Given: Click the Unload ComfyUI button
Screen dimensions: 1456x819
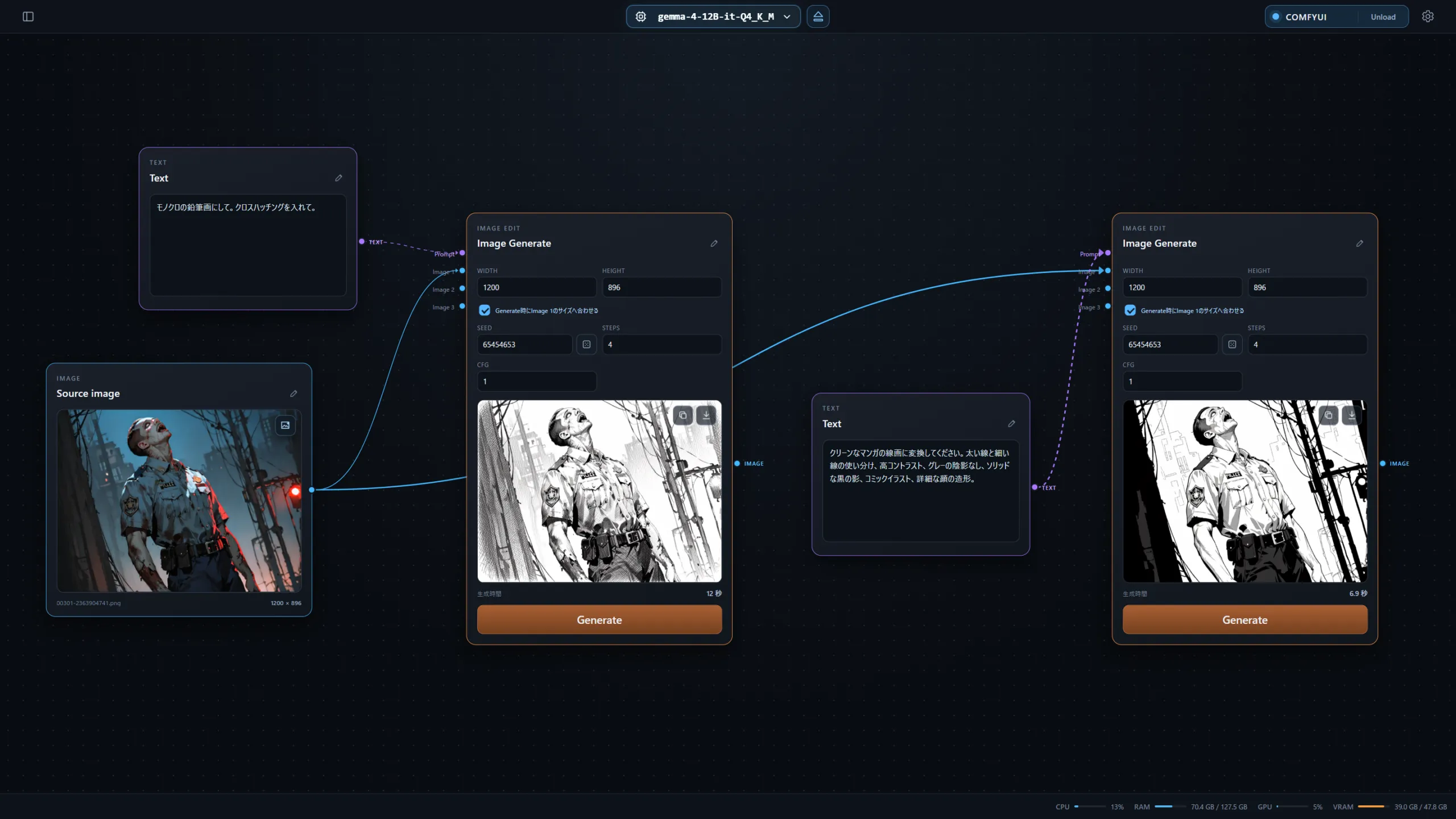Looking at the screenshot, I should [x=1383, y=17].
